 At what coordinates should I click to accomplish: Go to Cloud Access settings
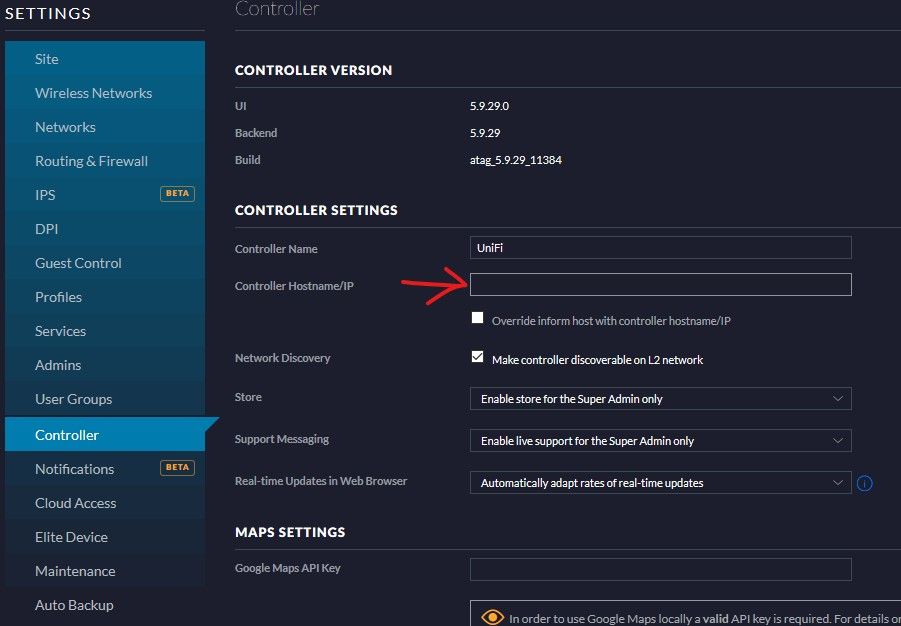[x=105, y=503]
